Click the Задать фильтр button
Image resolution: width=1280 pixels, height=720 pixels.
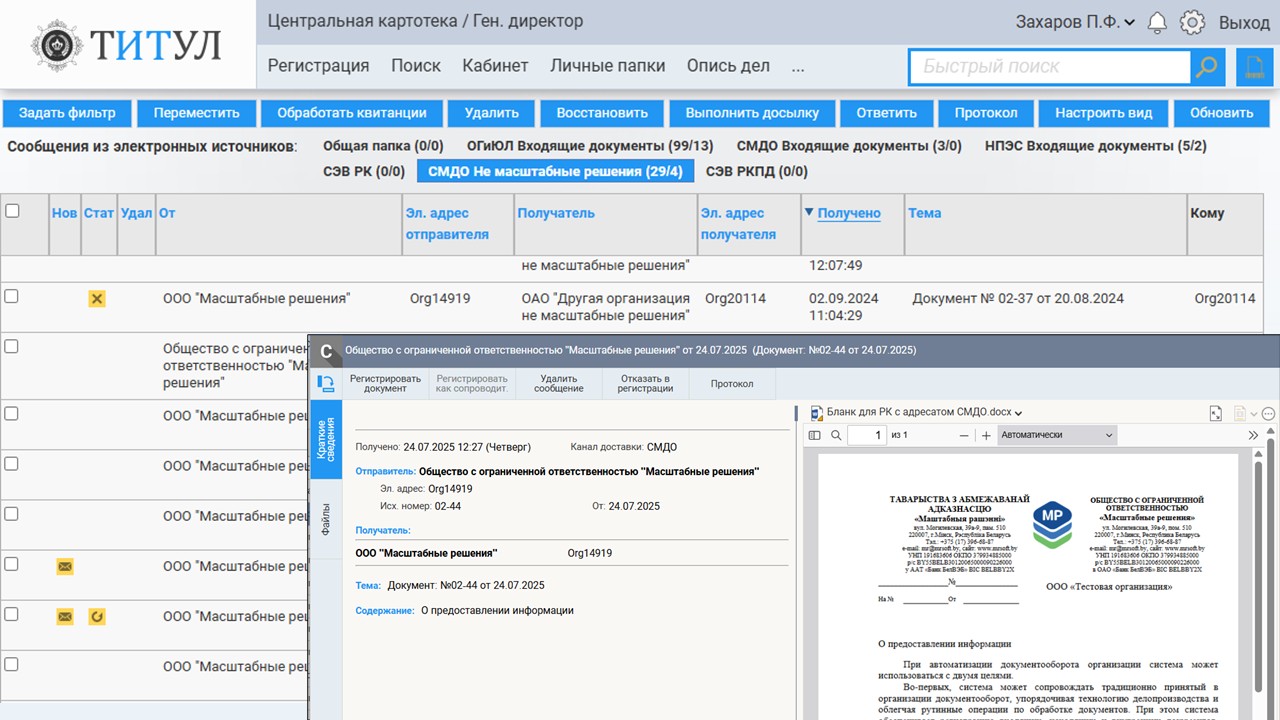[x=67, y=113]
